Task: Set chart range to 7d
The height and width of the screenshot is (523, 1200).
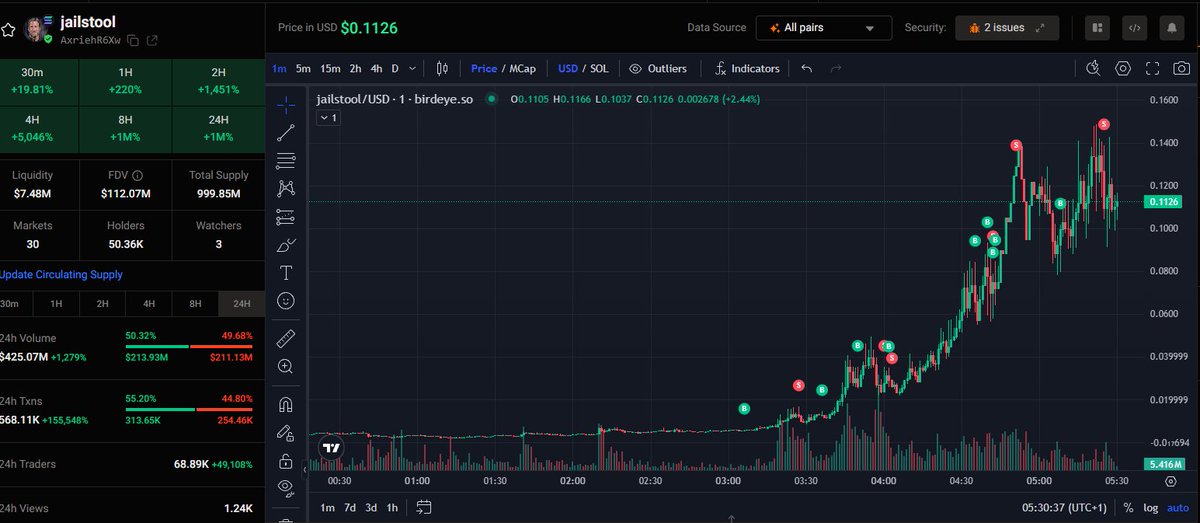Action: point(350,508)
